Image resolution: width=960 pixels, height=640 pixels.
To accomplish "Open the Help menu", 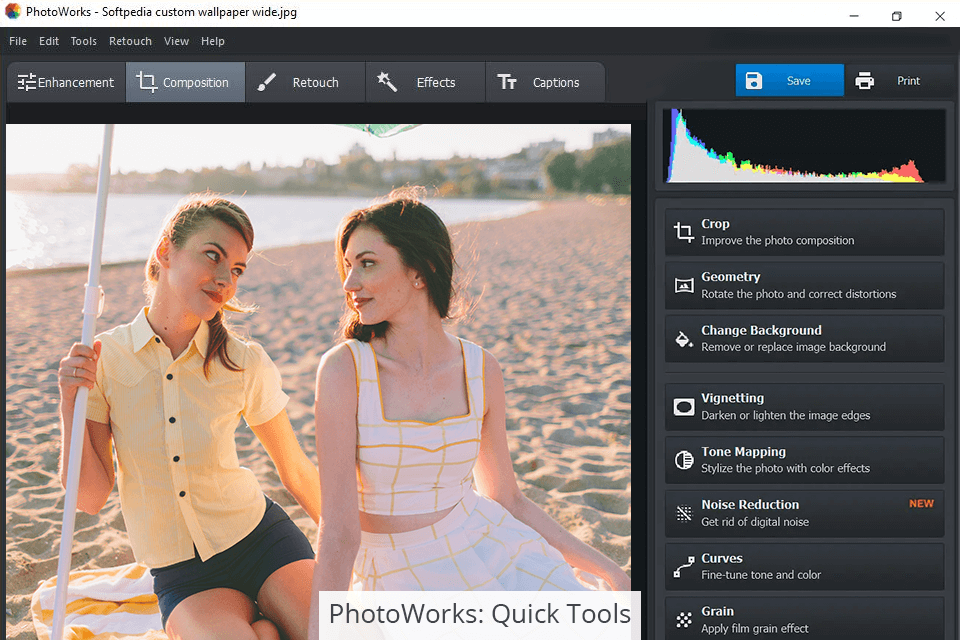I will [212, 41].
